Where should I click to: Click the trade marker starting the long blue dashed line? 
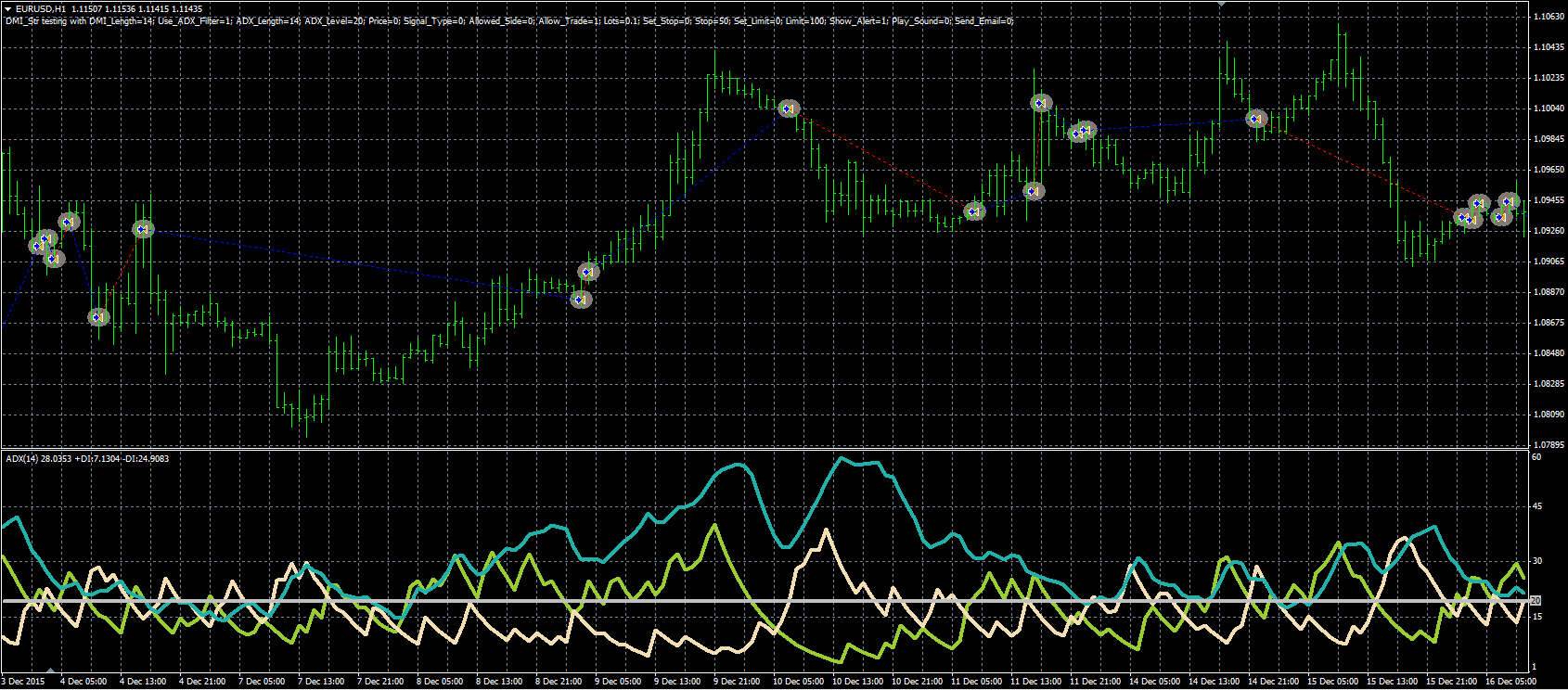tap(143, 228)
